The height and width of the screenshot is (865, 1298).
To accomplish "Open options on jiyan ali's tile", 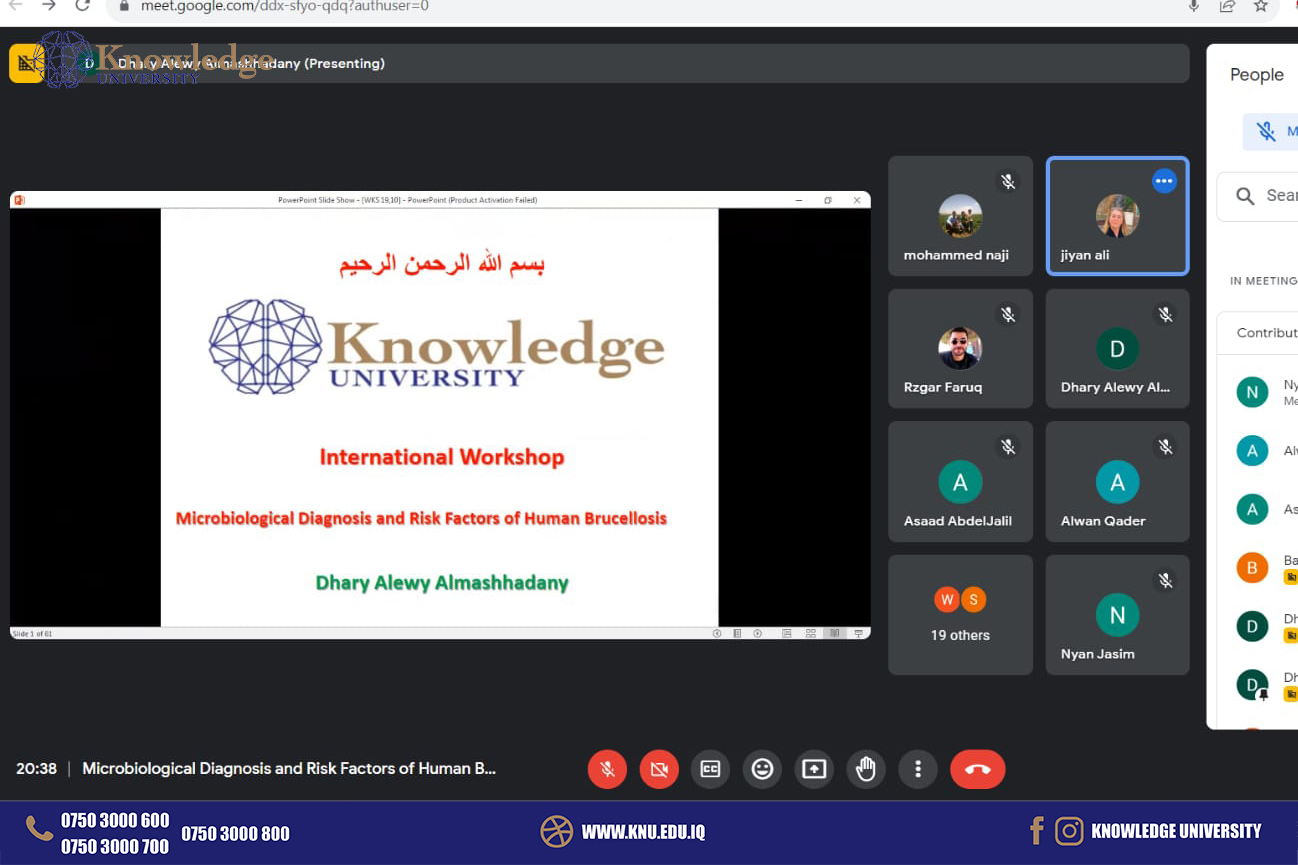I will [1164, 181].
